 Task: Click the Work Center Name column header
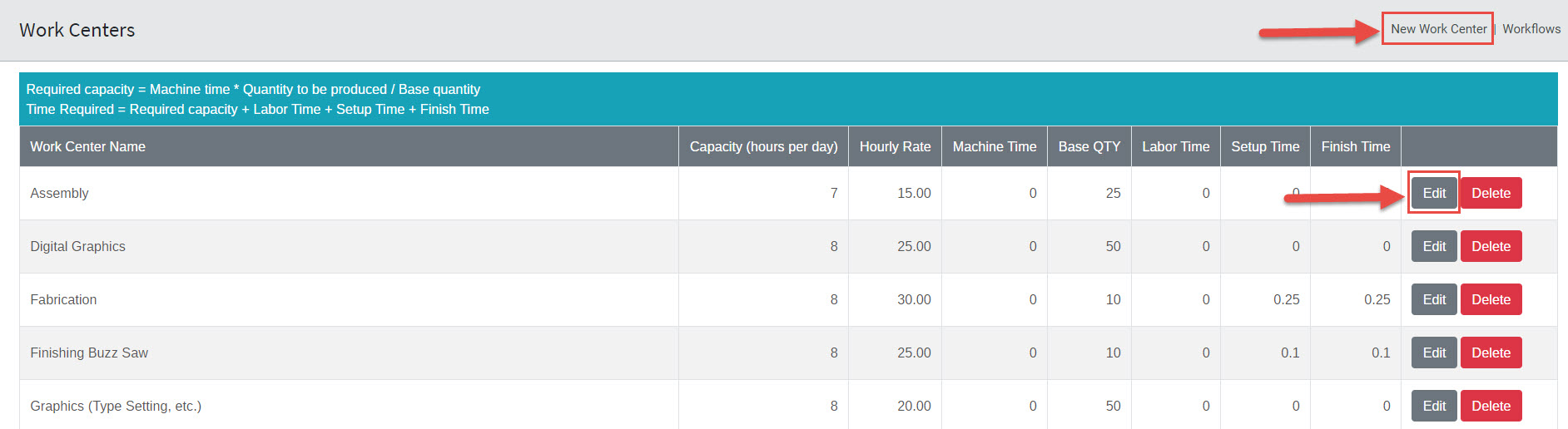click(88, 147)
